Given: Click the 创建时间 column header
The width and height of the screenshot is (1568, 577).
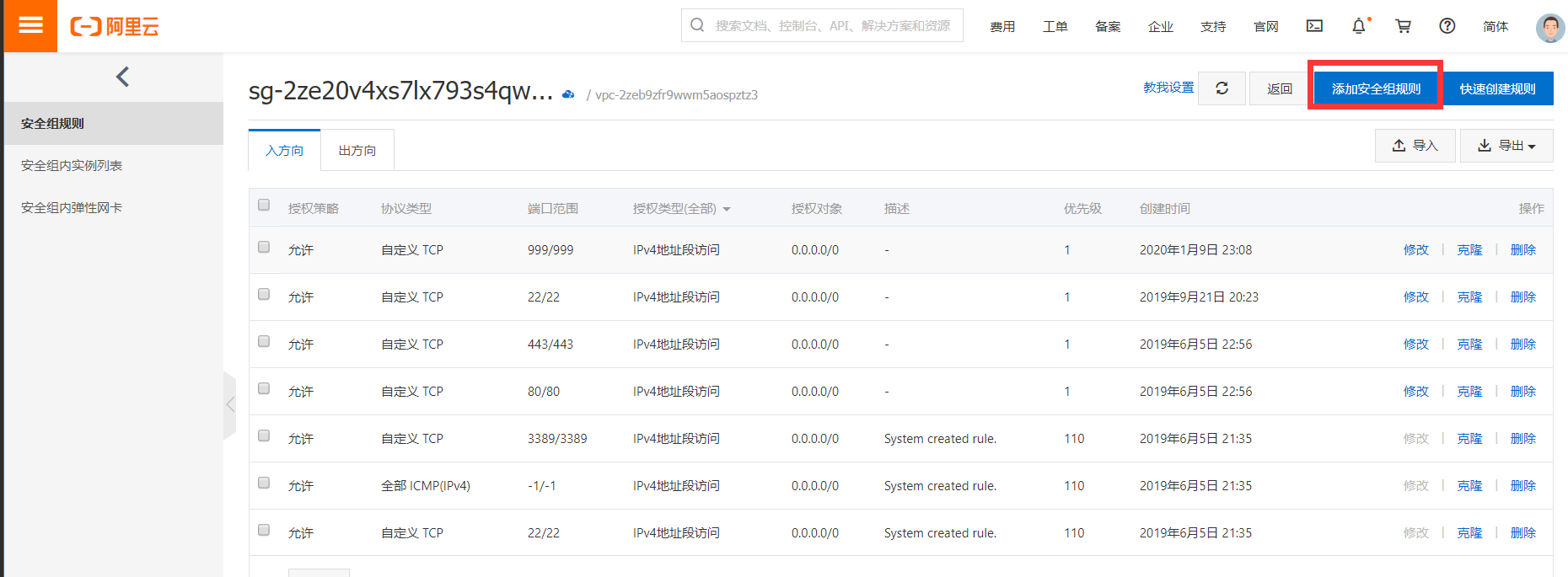Looking at the screenshot, I should pos(1165,208).
